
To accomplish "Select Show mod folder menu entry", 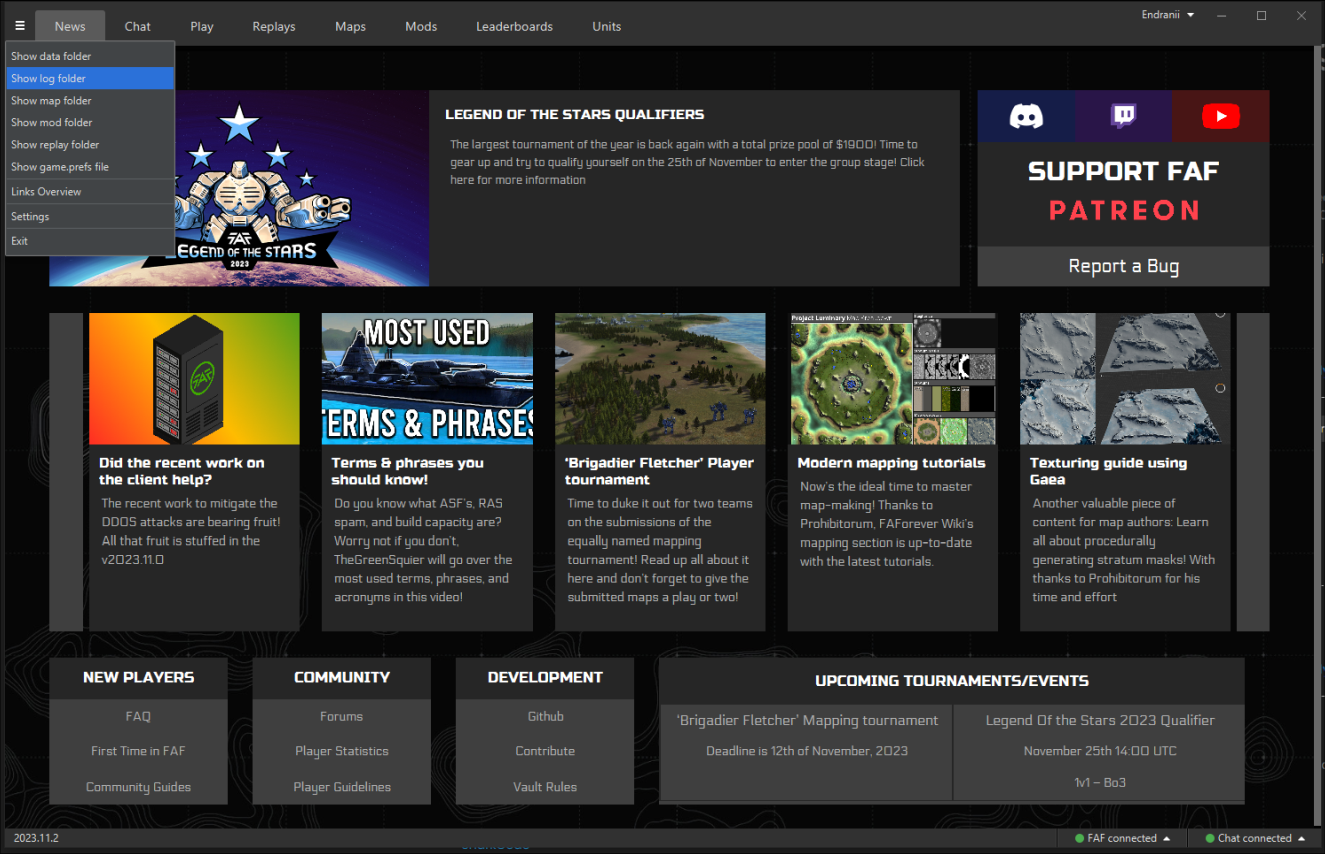I will pyautogui.click(x=90, y=122).
